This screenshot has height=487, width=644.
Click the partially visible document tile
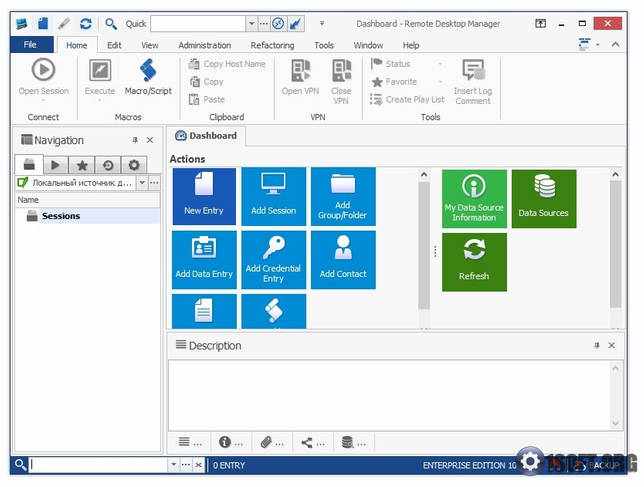pyautogui.click(x=204, y=311)
